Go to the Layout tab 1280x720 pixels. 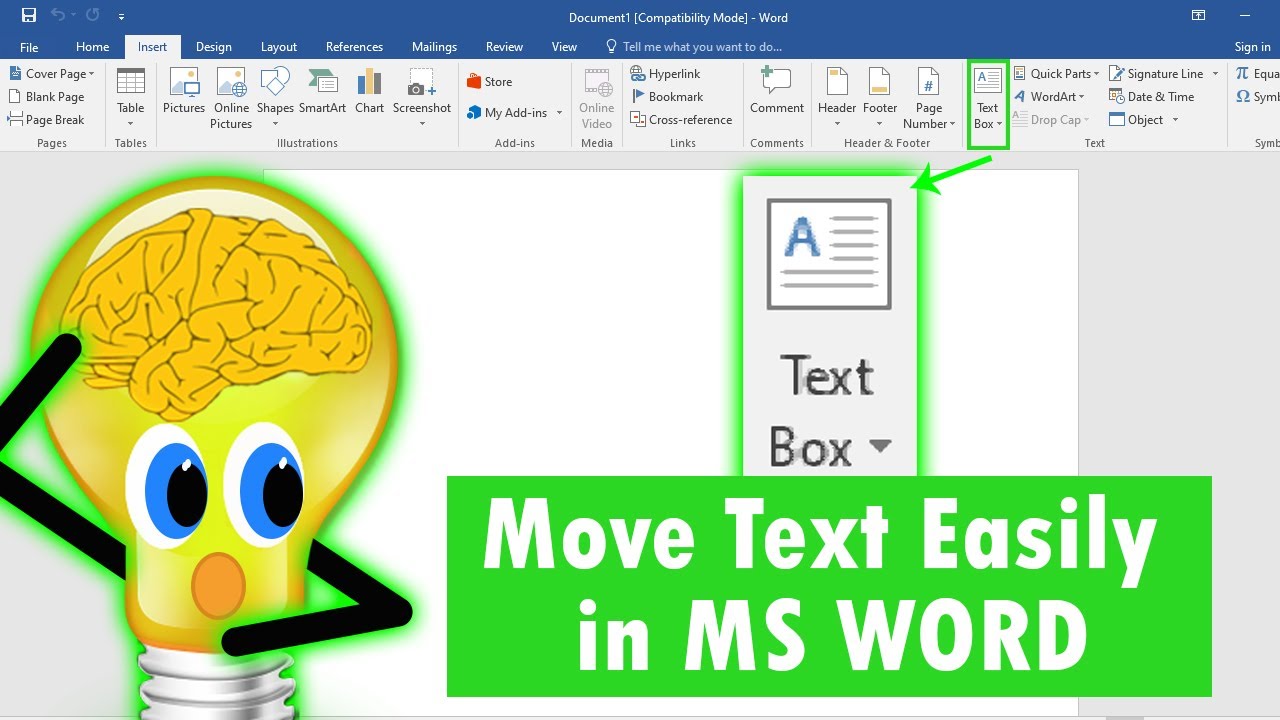tap(279, 47)
